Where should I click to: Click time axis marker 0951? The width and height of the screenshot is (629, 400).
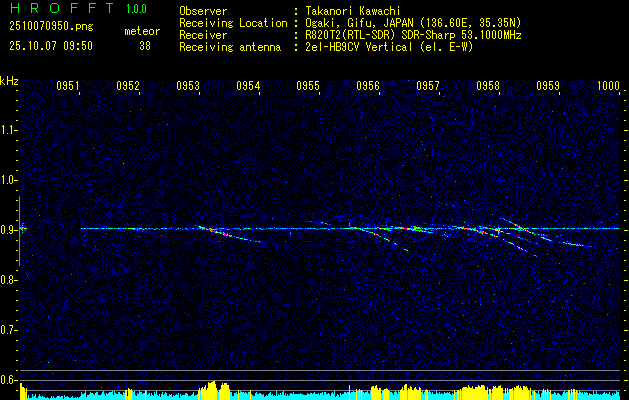[x=68, y=85]
